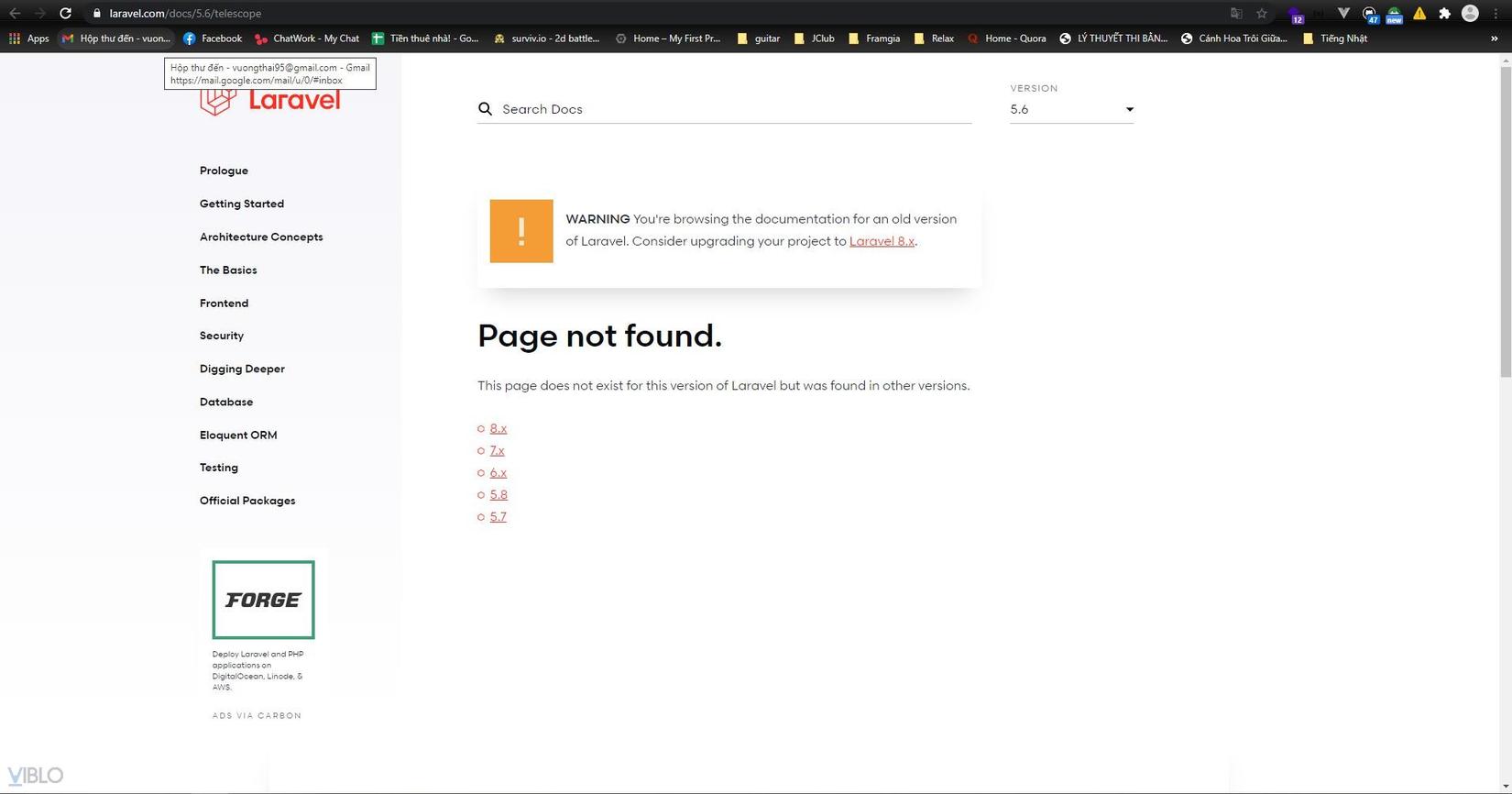
Task: Open the 5.7 version link
Action: coord(499,516)
